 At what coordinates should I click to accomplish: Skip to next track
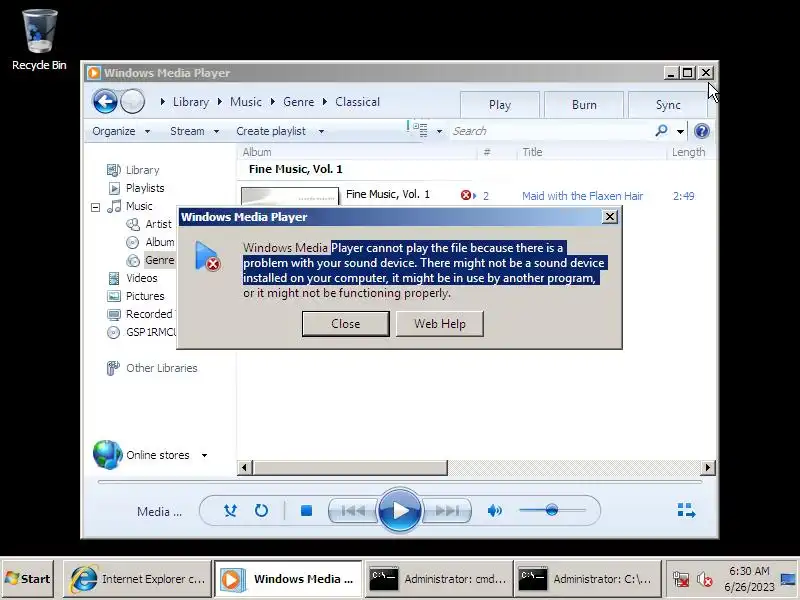click(447, 510)
